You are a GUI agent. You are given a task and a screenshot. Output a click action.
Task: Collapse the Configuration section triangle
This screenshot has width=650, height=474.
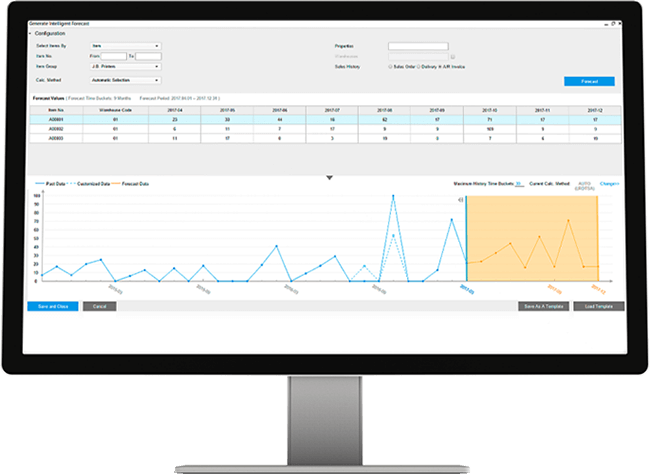coord(29,33)
